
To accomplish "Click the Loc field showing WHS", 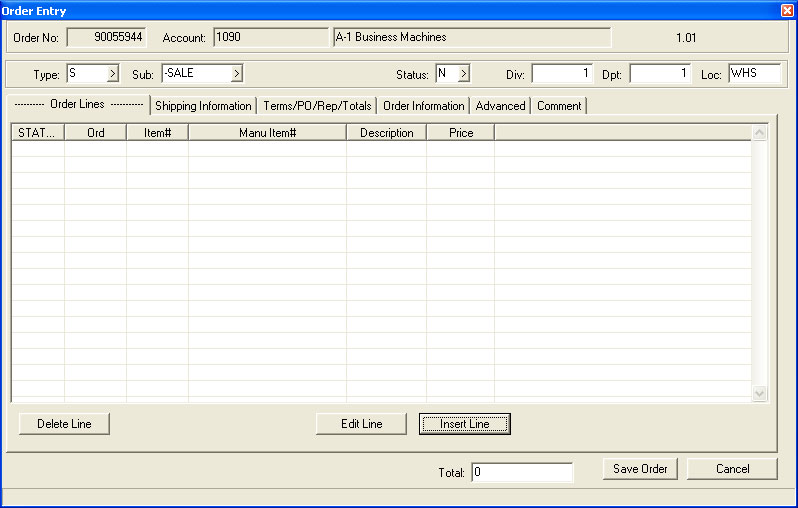I will point(755,74).
